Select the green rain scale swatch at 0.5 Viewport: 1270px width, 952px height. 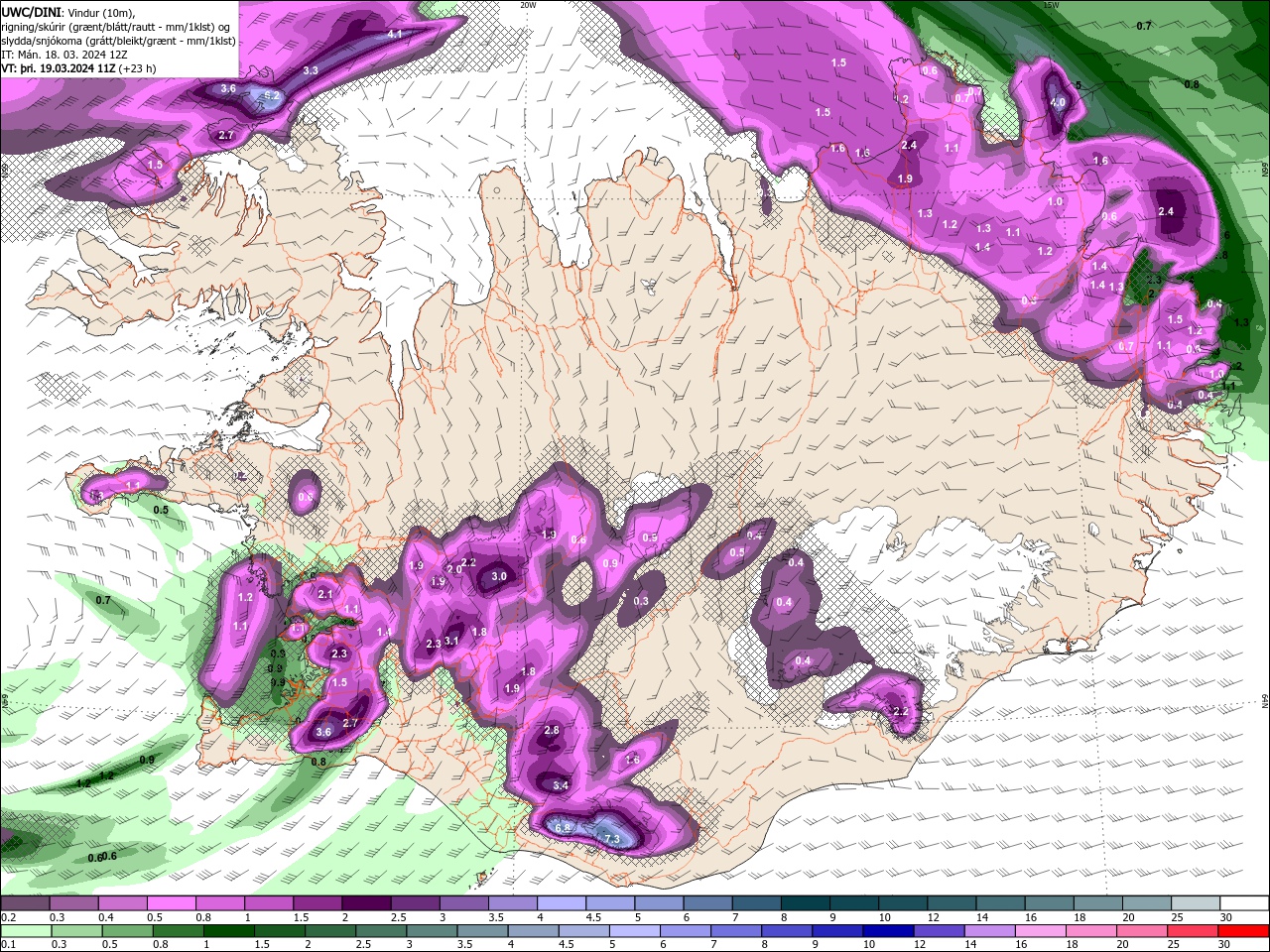(128, 930)
